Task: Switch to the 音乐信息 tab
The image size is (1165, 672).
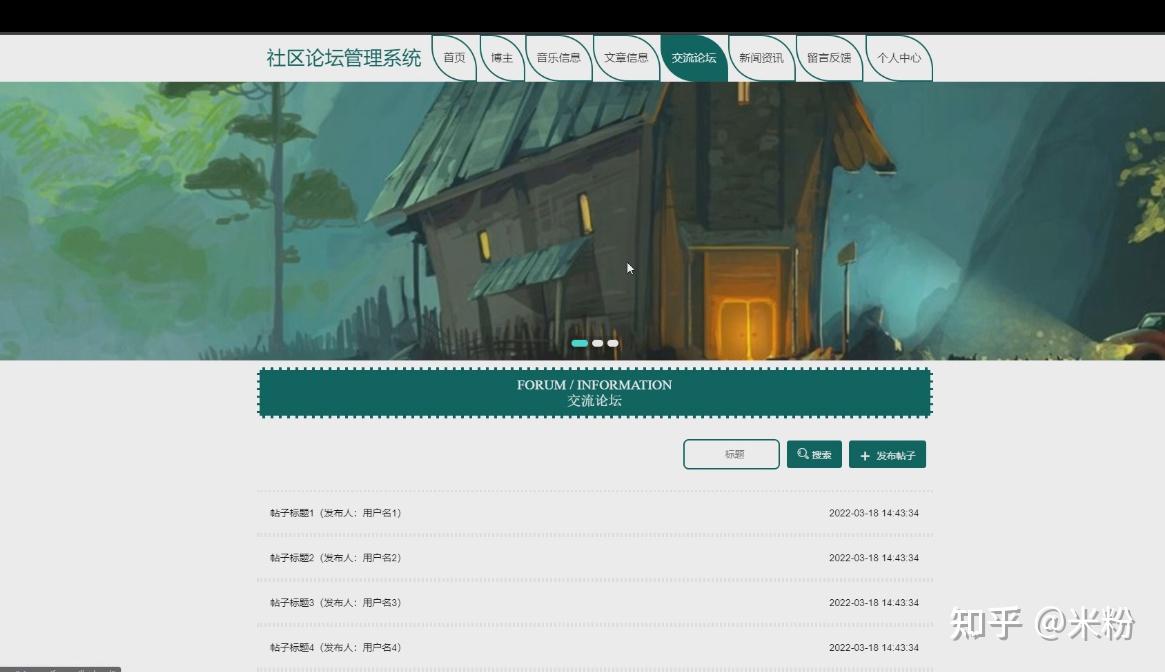Action: click(x=559, y=58)
